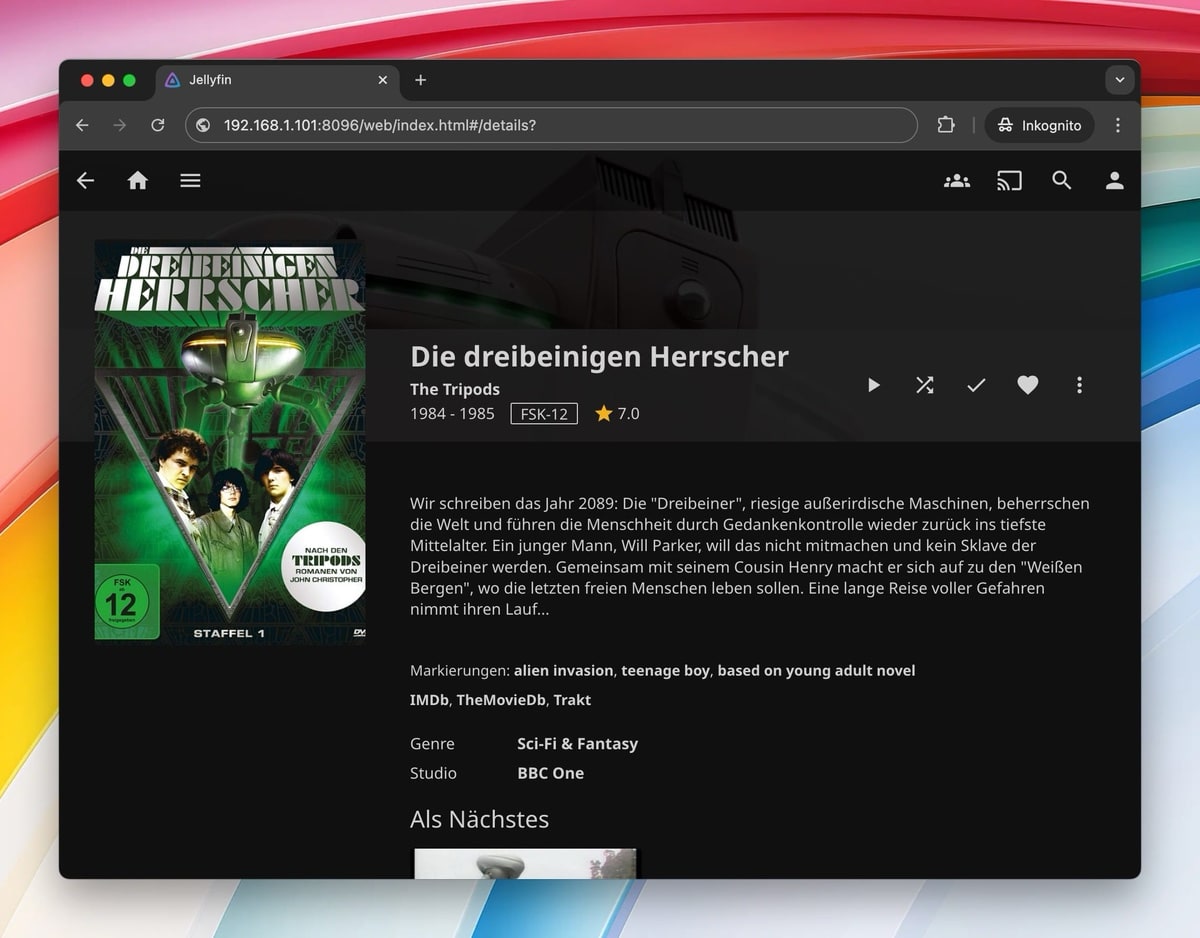Open the IMDb link
Screen dimensions: 1200x938
[429, 700]
